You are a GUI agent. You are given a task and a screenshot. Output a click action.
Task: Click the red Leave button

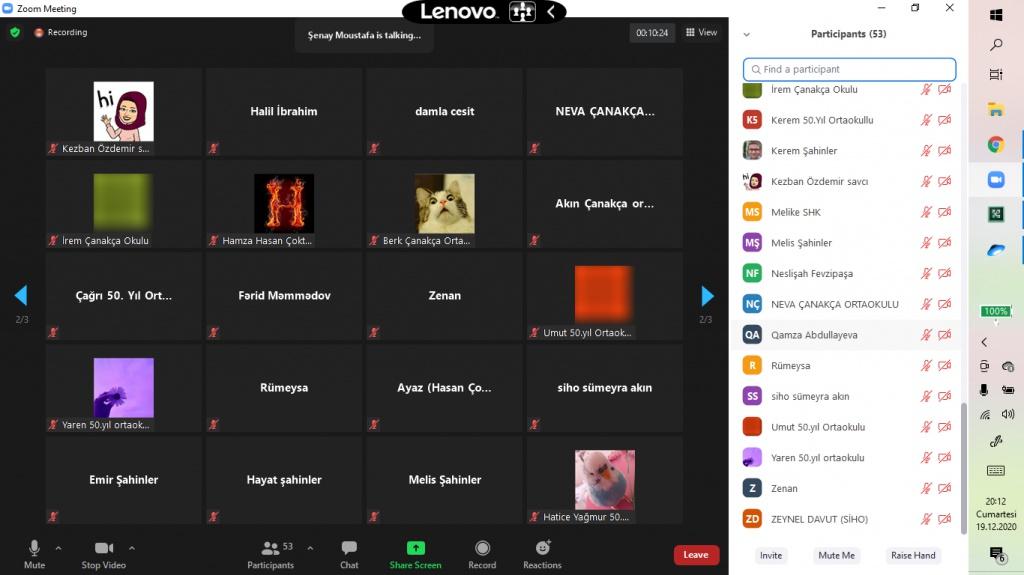tap(696, 555)
